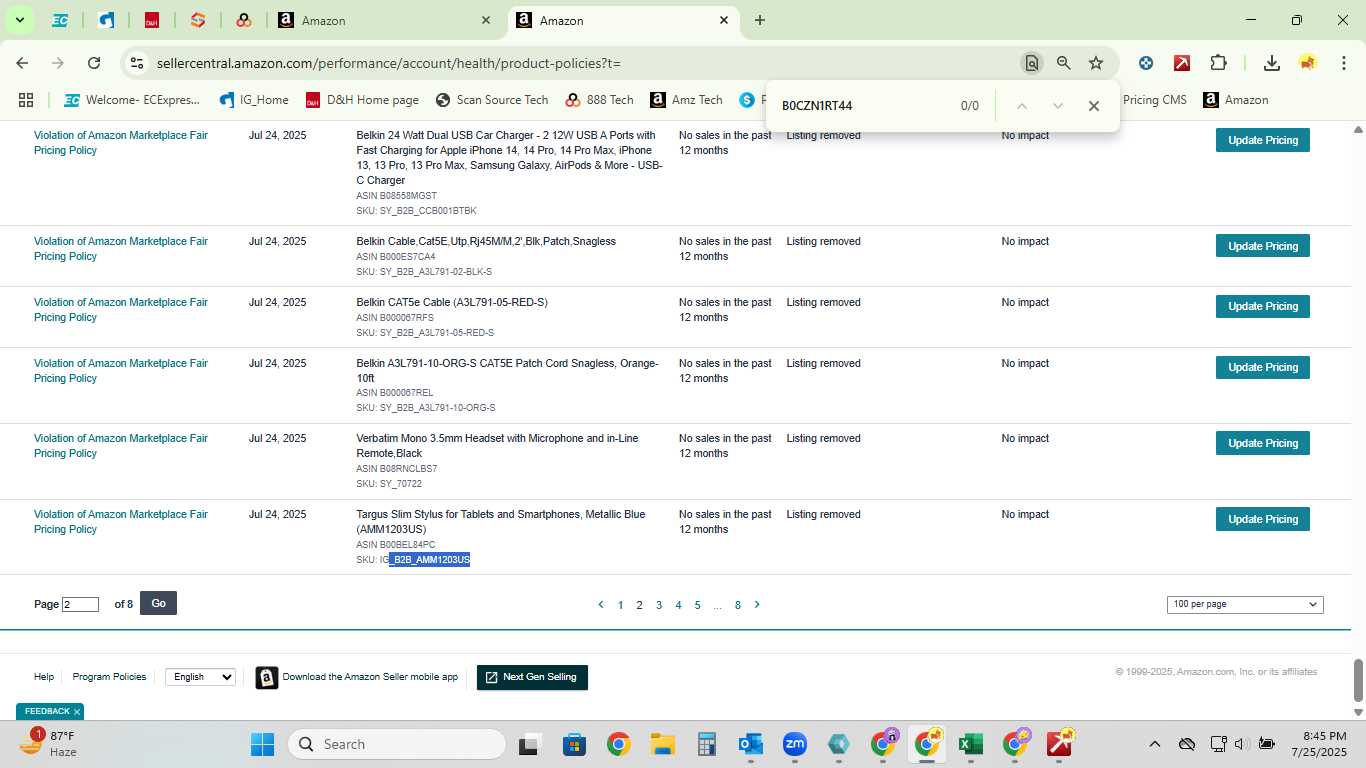Jump to next find result

[1057, 106]
